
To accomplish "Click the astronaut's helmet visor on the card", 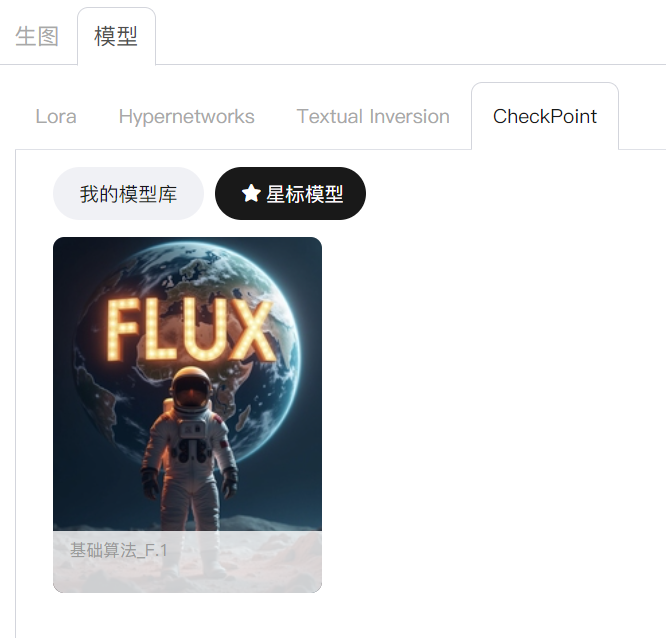I will [x=192, y=392].
